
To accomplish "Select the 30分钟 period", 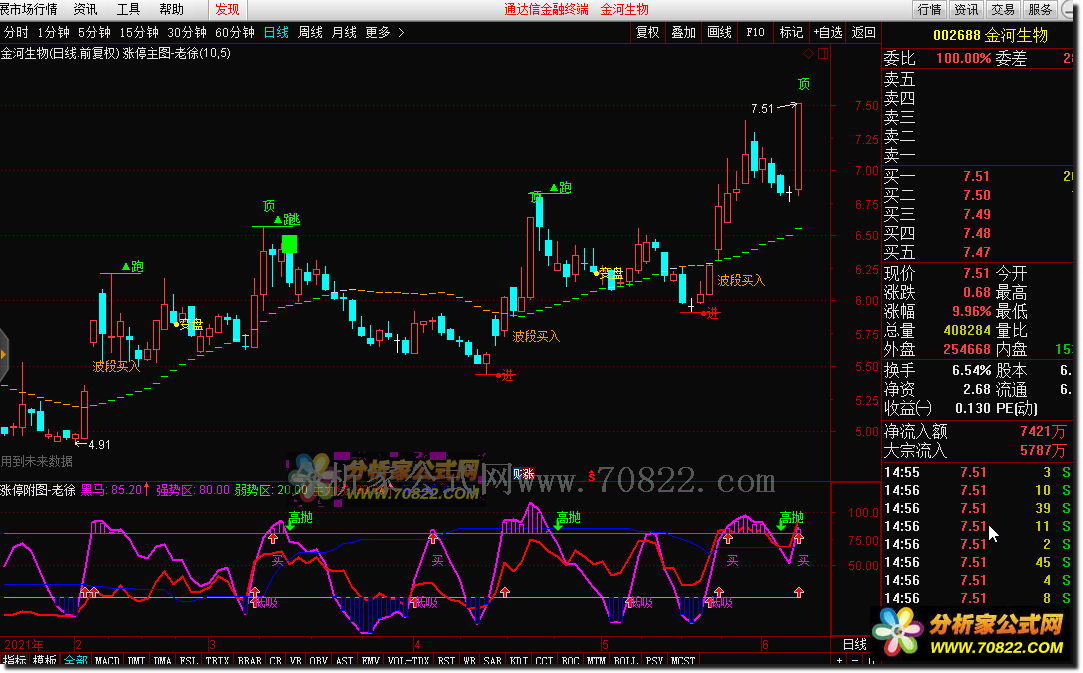I will pyautogui.click(x=186, y=32).
